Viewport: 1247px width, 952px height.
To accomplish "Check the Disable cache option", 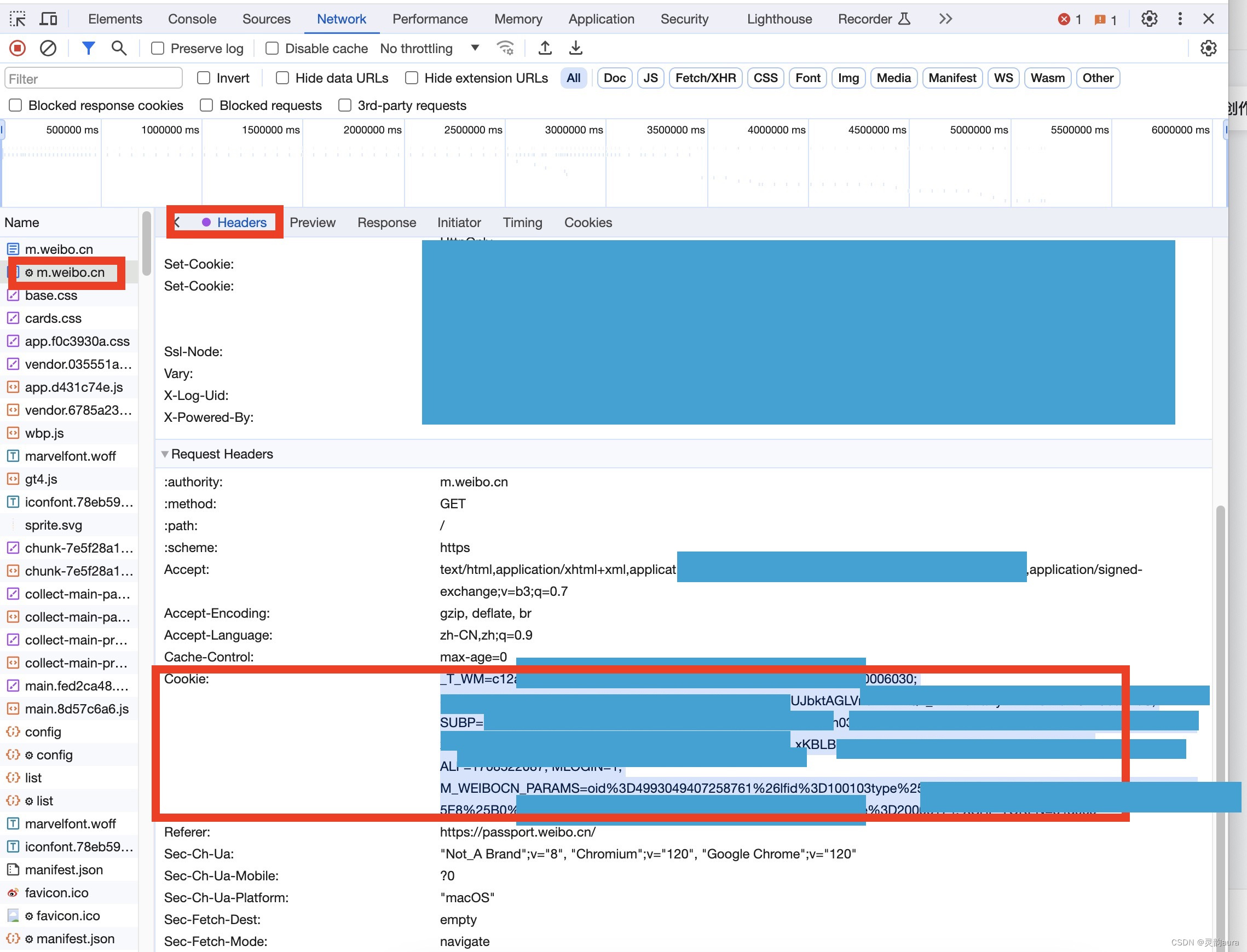I will click(272, 49).
